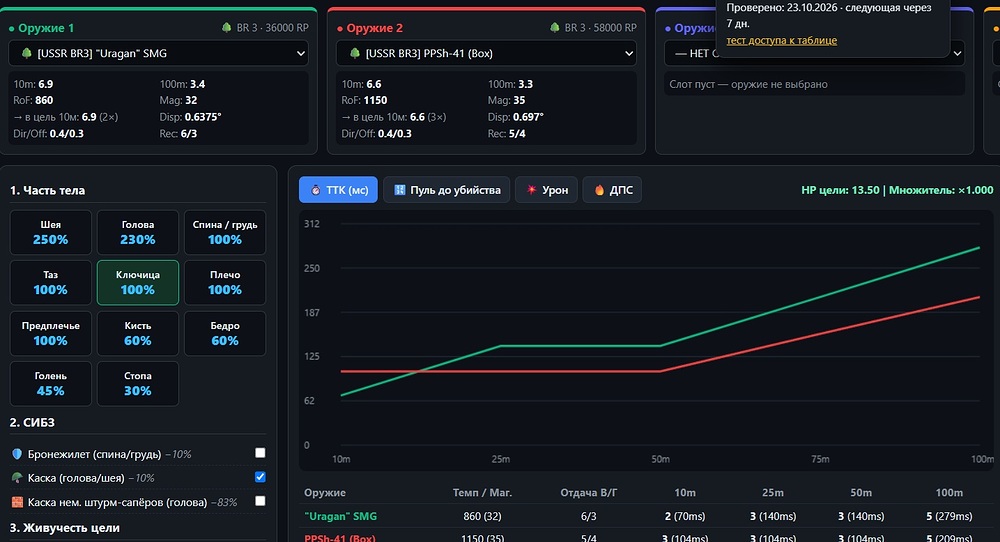Select the Плечо 100% body part
Screen dimensions: 1000x542
(x=225, y=282)
